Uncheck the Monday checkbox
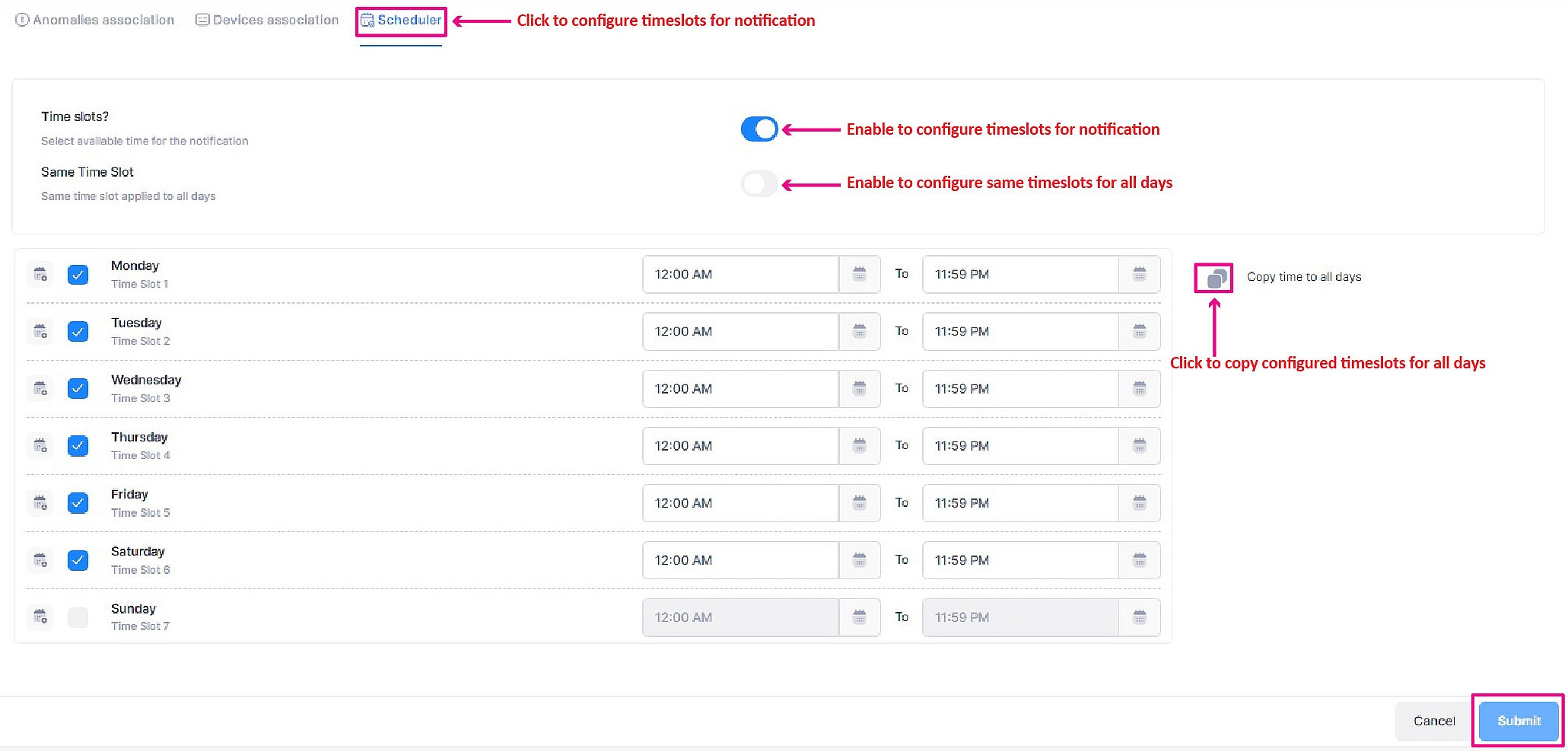 coord(78,274)
